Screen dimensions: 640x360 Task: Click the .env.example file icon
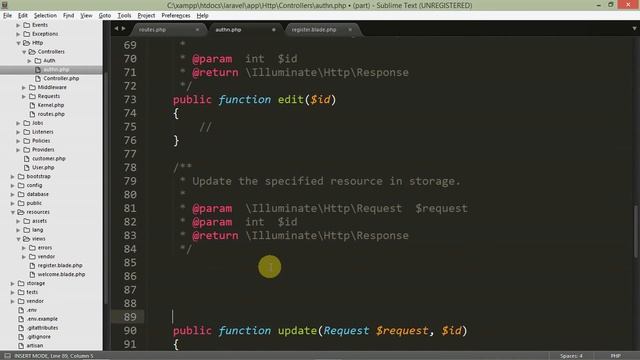tap(21, 319)
